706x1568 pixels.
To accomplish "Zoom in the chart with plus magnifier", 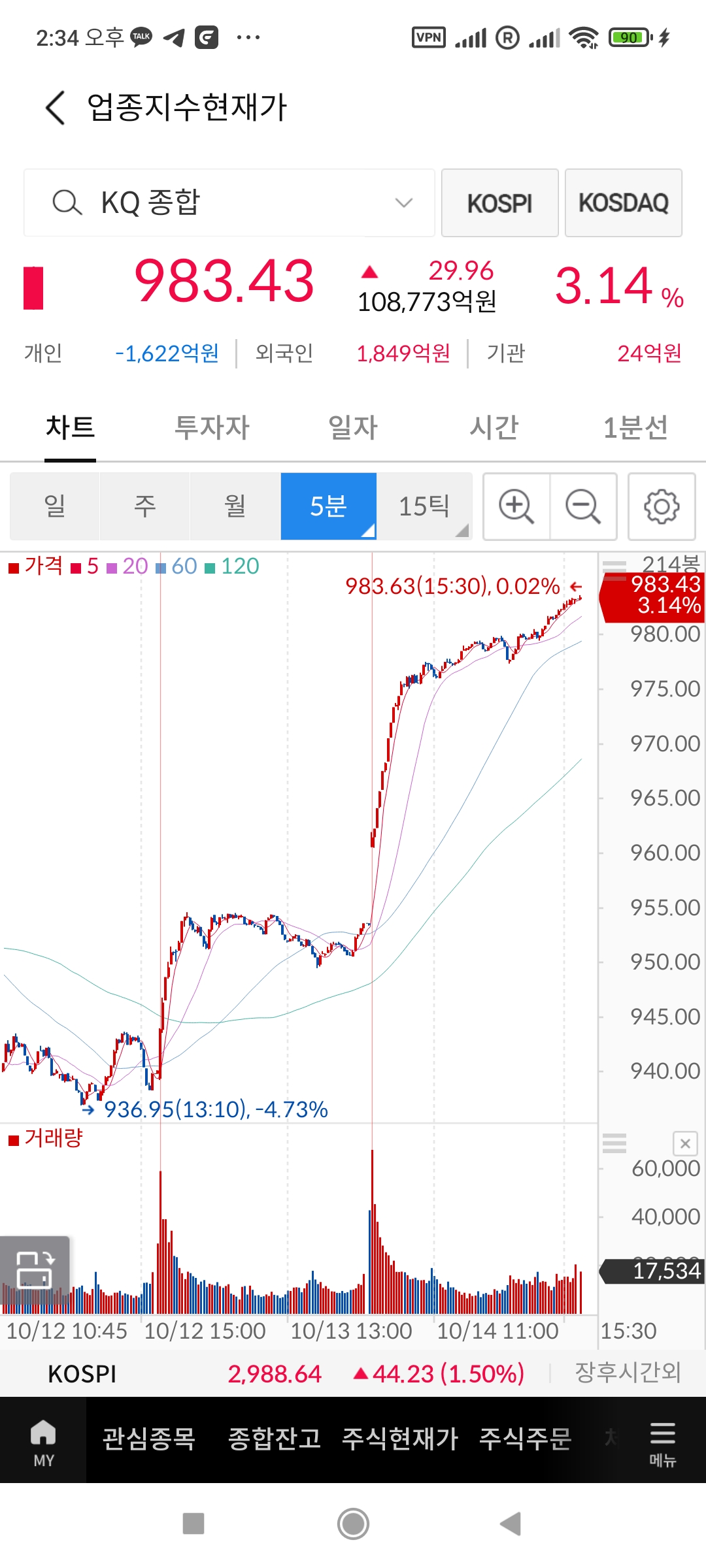I will click(516, 506).
